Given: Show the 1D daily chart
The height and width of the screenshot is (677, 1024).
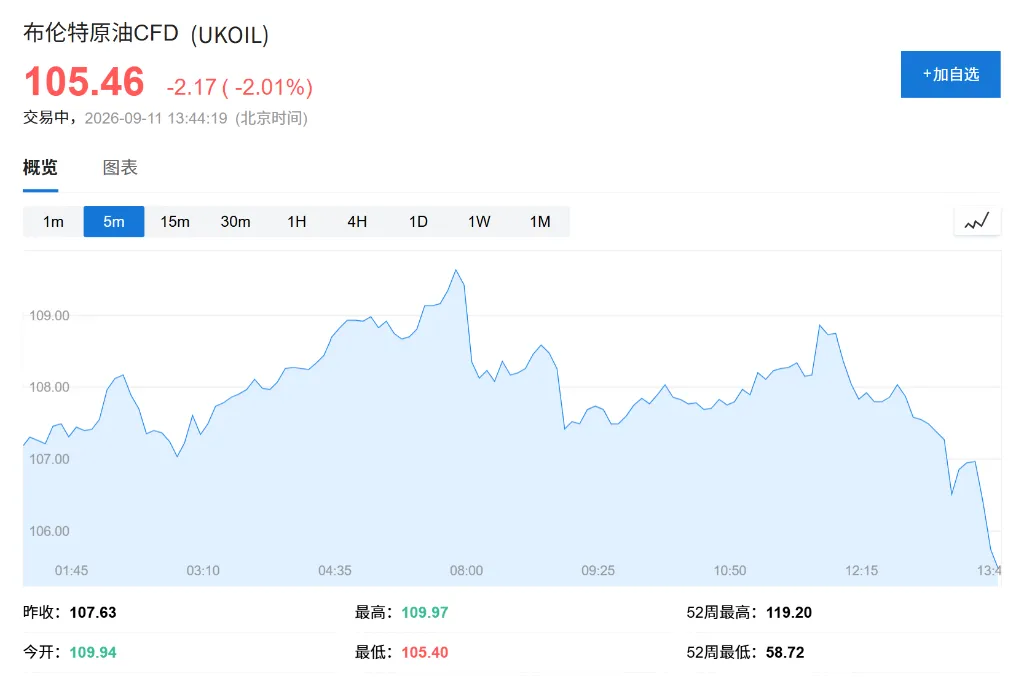Looking at the screenshot, I should tap(418, 221).
